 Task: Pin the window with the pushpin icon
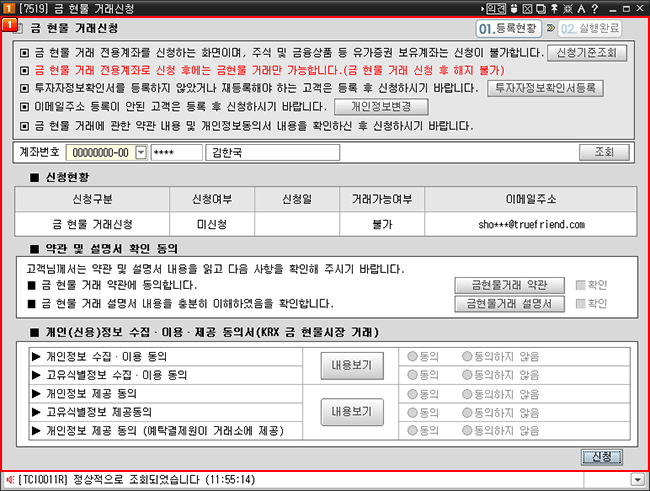554,8
